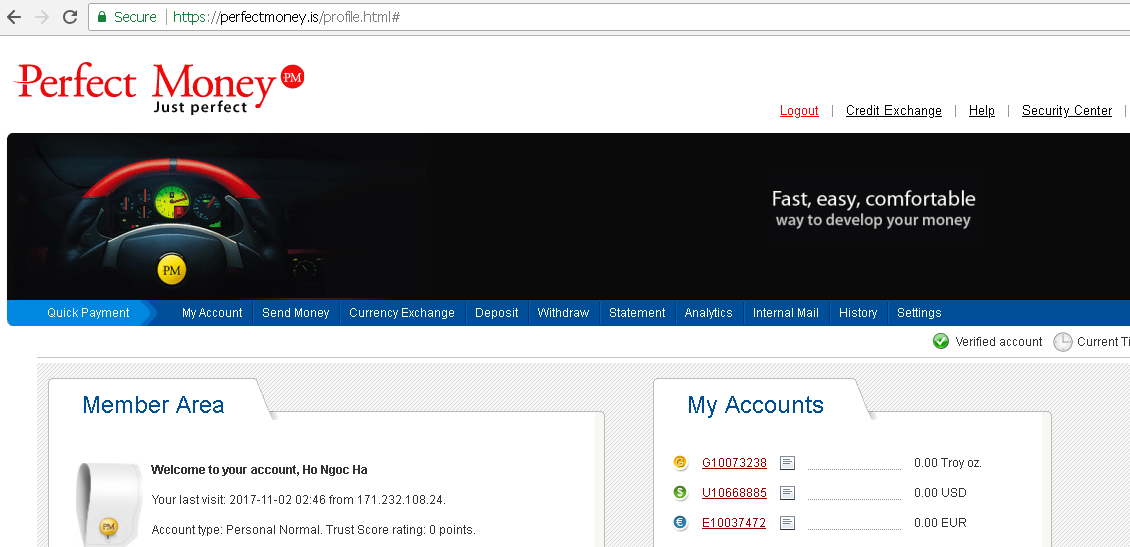The image size is (1130, 547).
Task: Click the blue euro EUR account icon
Action: 680,522
